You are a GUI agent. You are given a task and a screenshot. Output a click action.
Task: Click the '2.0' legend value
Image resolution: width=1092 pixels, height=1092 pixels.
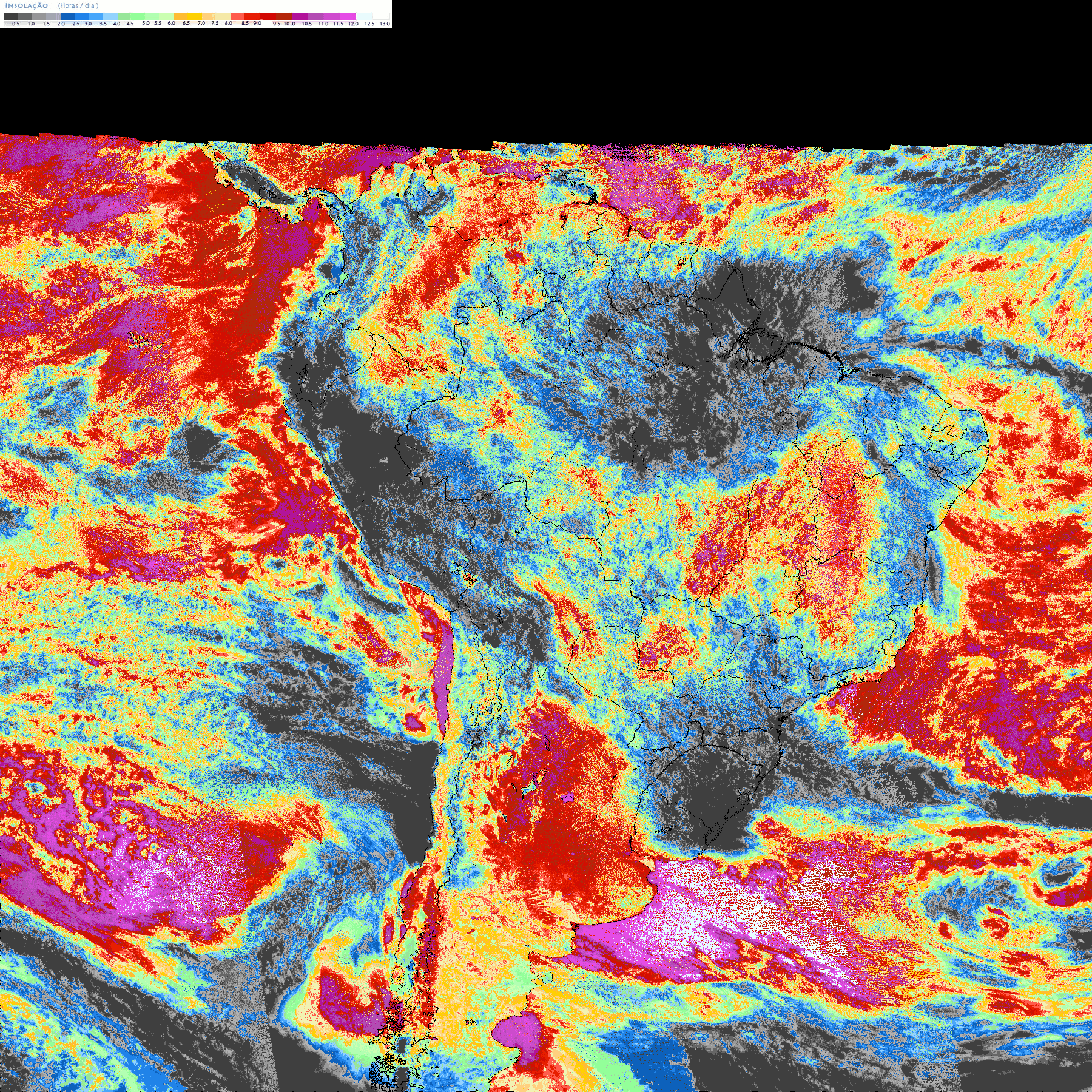(x=61, y=24)
